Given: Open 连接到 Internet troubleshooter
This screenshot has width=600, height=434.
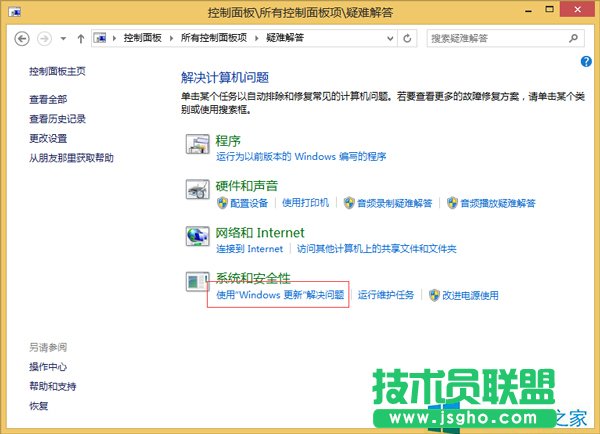Looking at the screenshot, I should click(x=249, y=249).
